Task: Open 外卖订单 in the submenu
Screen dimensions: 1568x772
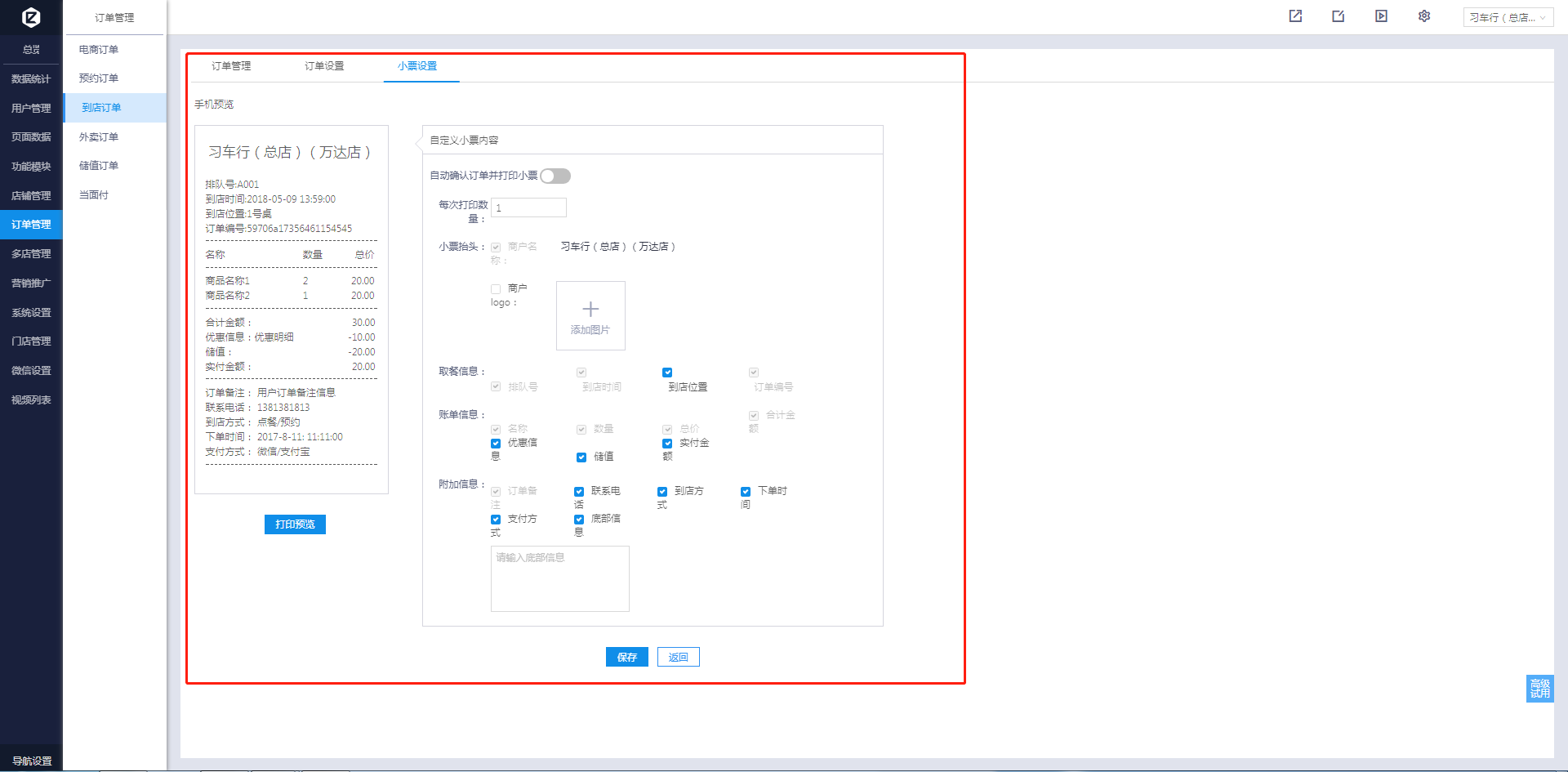Action: coord(99,137)
